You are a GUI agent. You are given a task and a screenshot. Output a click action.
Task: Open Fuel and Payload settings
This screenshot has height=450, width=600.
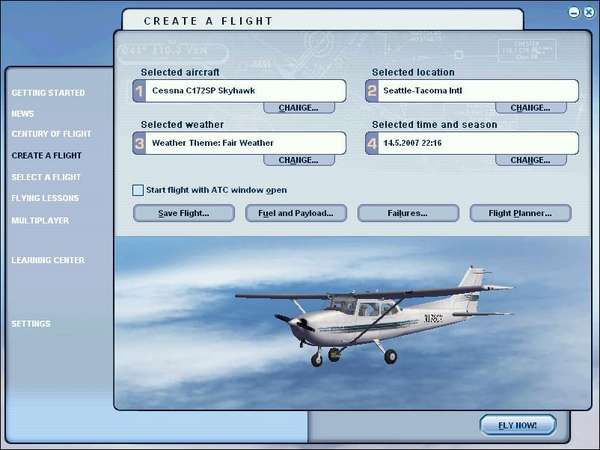click(x=296, y=213)
